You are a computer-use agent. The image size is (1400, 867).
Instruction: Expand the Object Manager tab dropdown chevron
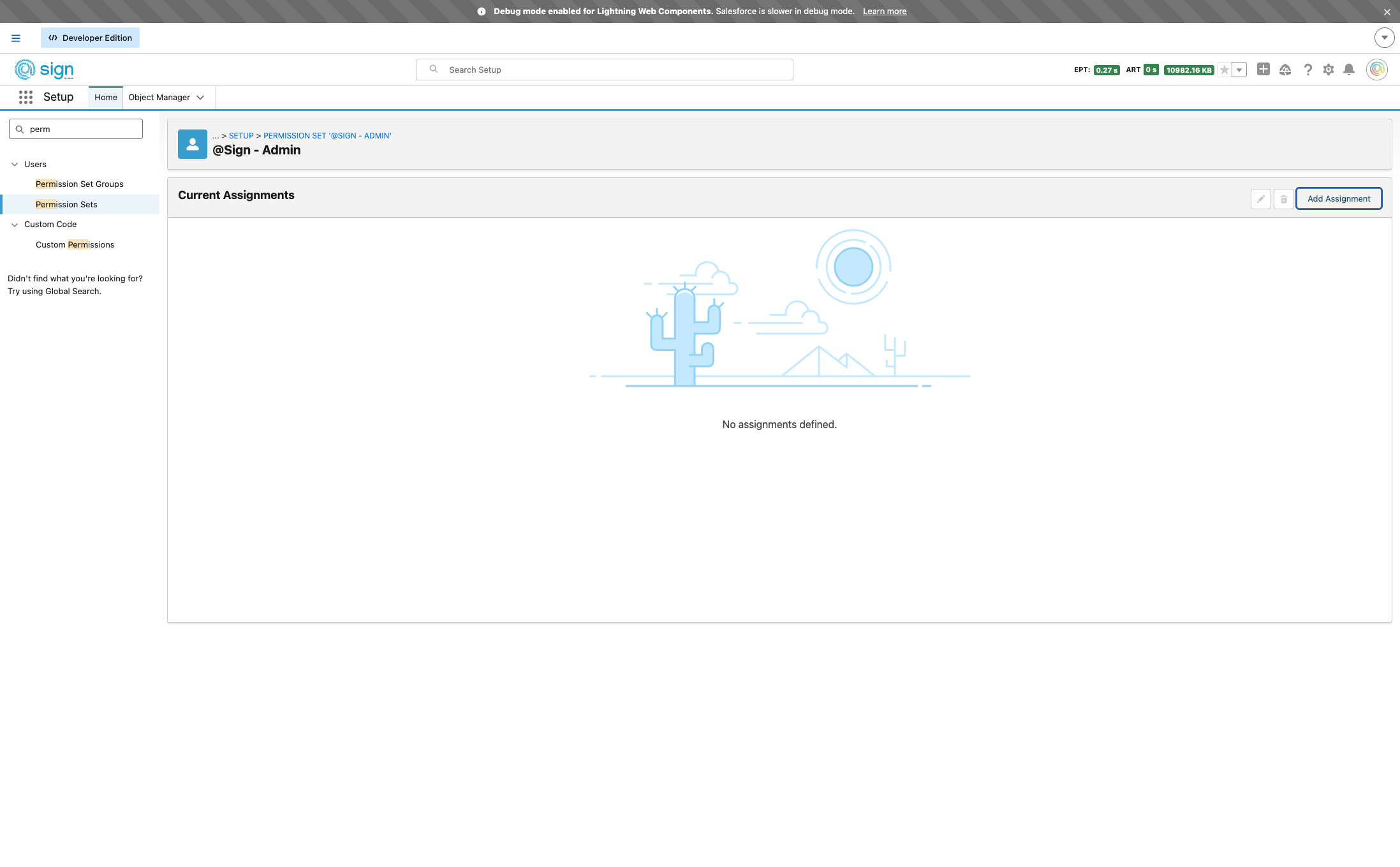point(200,98)
